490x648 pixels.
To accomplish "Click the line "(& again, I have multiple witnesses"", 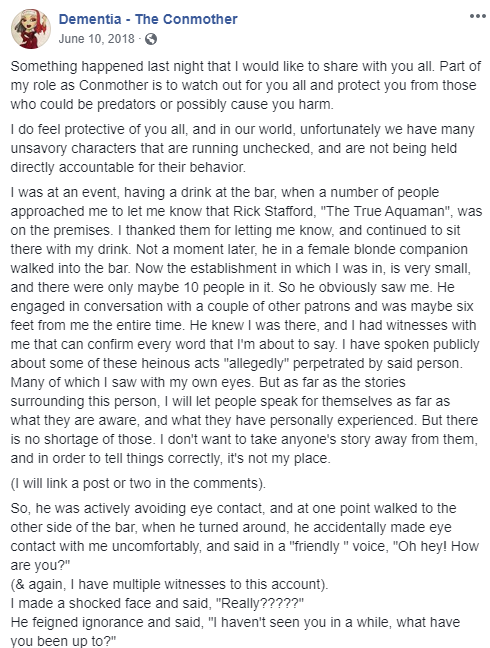I will pos(169,584).
